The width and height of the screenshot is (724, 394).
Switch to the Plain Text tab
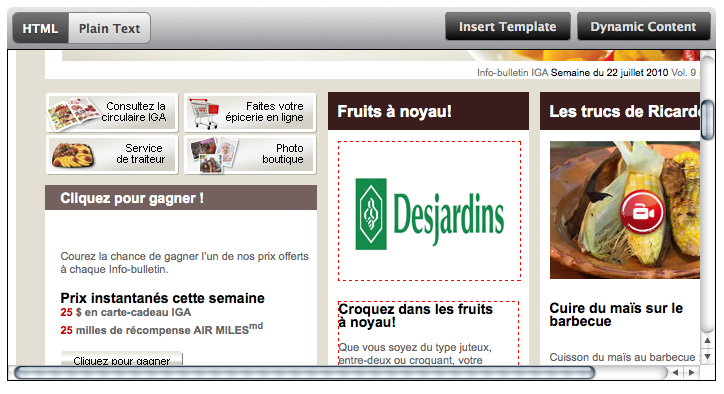click(x=109, y=28)
